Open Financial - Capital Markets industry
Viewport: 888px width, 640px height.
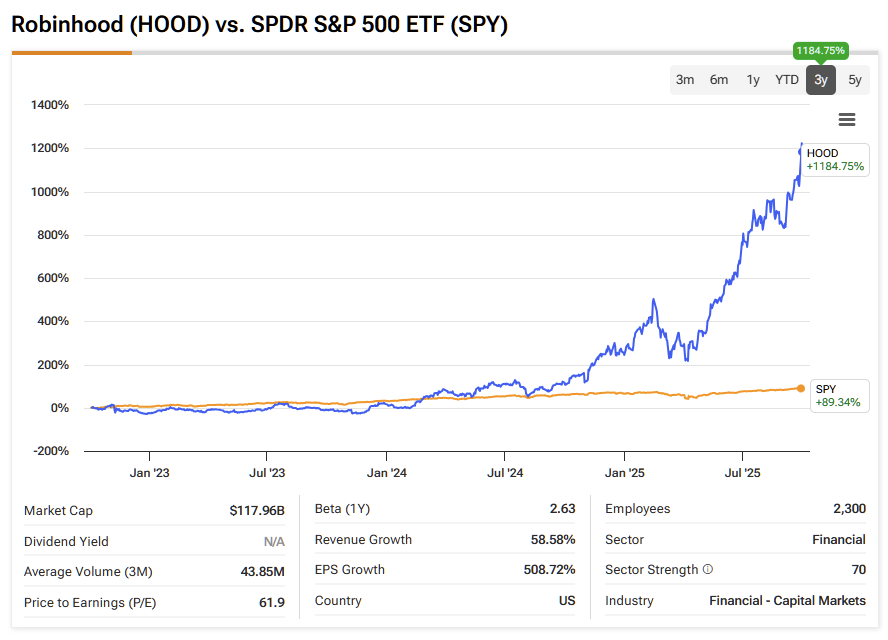pos(787,601)
